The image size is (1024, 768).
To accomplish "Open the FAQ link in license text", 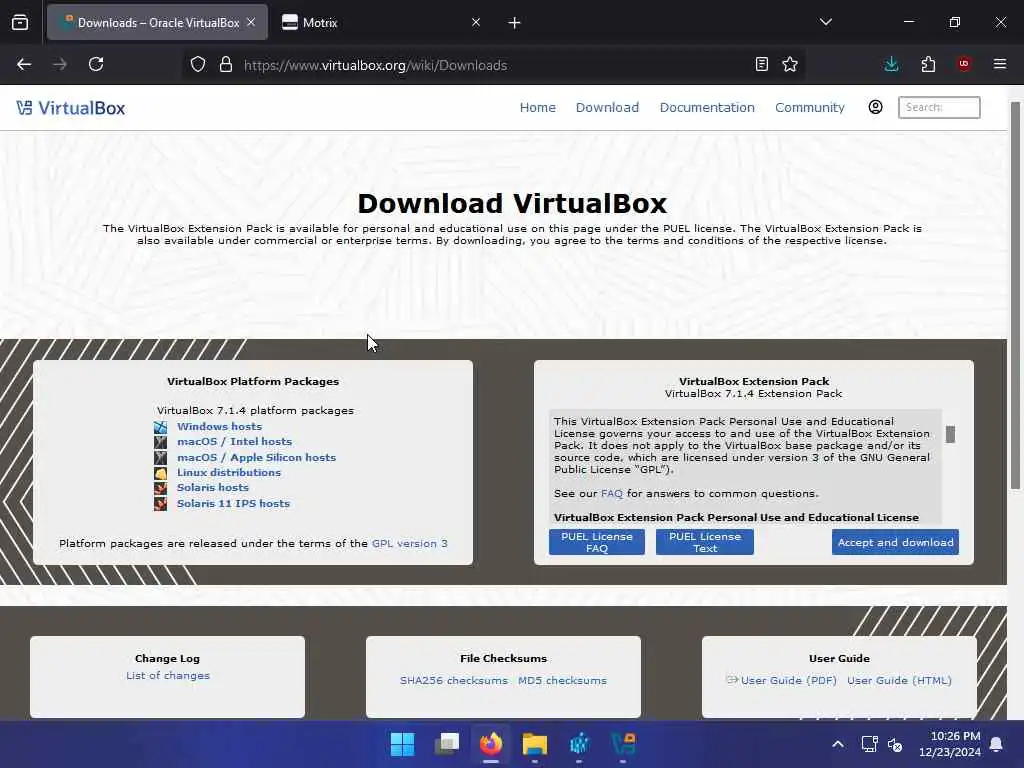I will (611, 494).
